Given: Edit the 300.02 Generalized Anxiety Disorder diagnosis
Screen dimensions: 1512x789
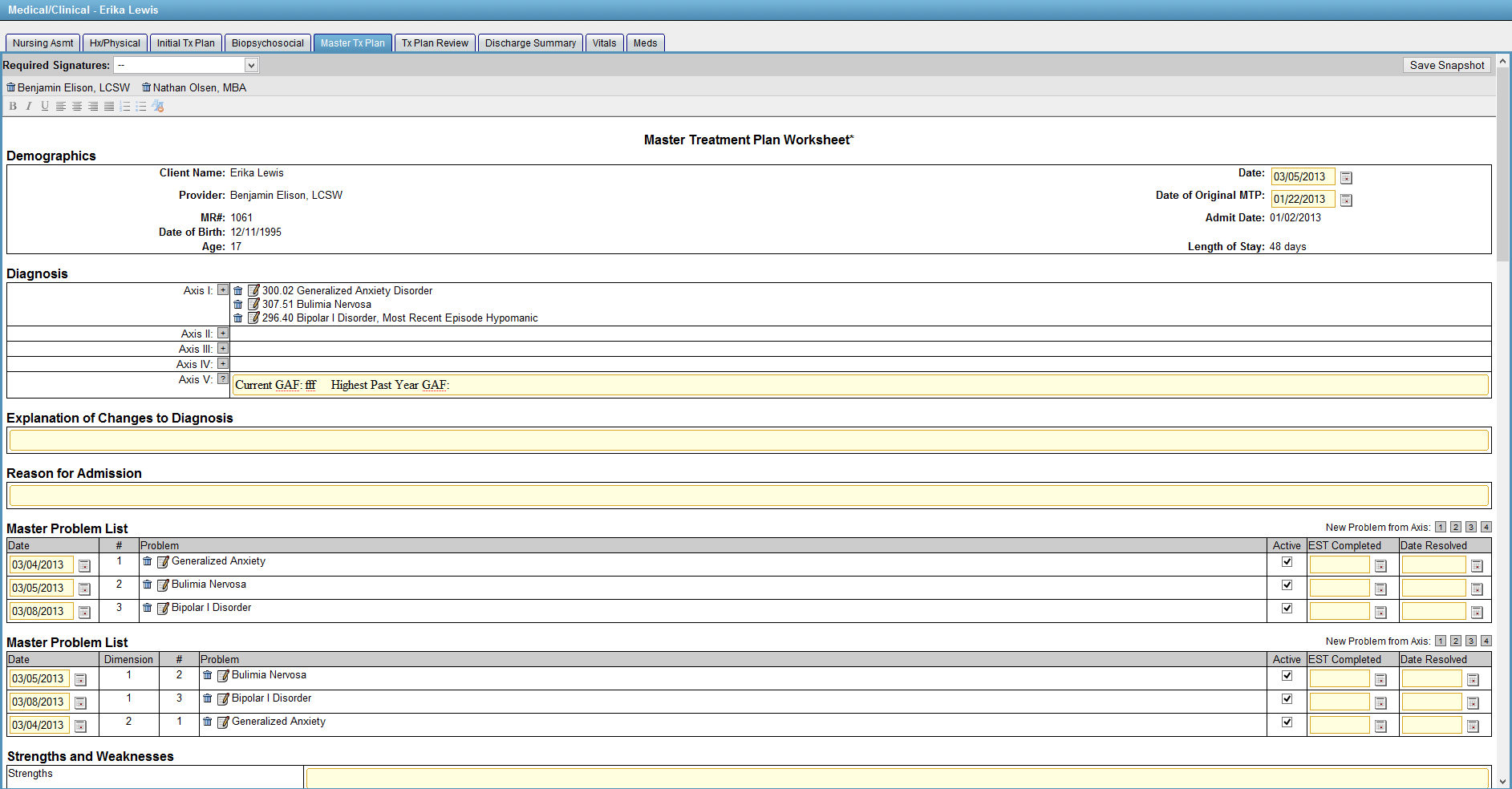Looking at the screenshot, I should pyautogui.click(x=253, y=290).
